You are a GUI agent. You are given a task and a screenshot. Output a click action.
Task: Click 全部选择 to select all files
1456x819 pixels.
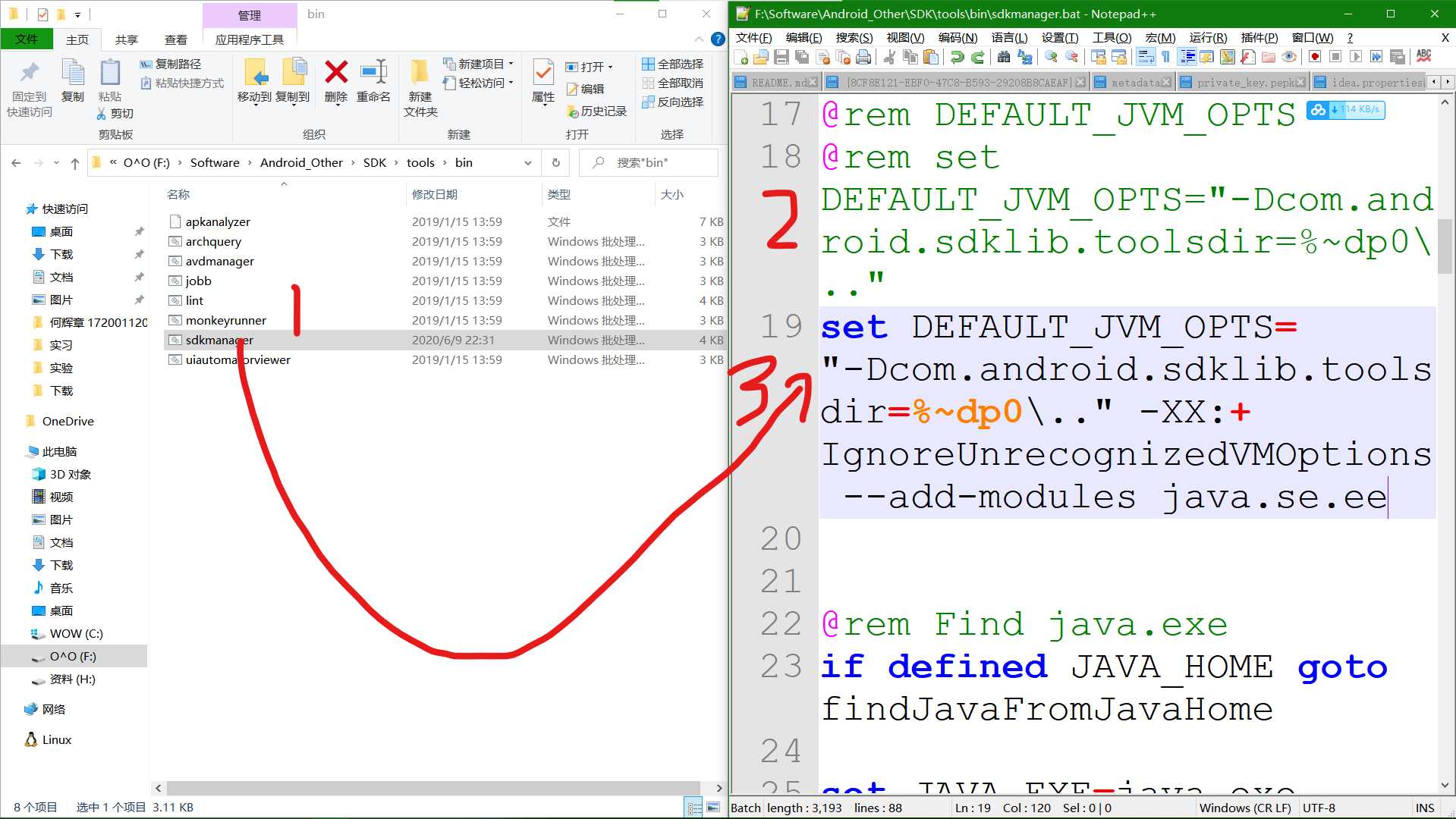pos(672,64)
